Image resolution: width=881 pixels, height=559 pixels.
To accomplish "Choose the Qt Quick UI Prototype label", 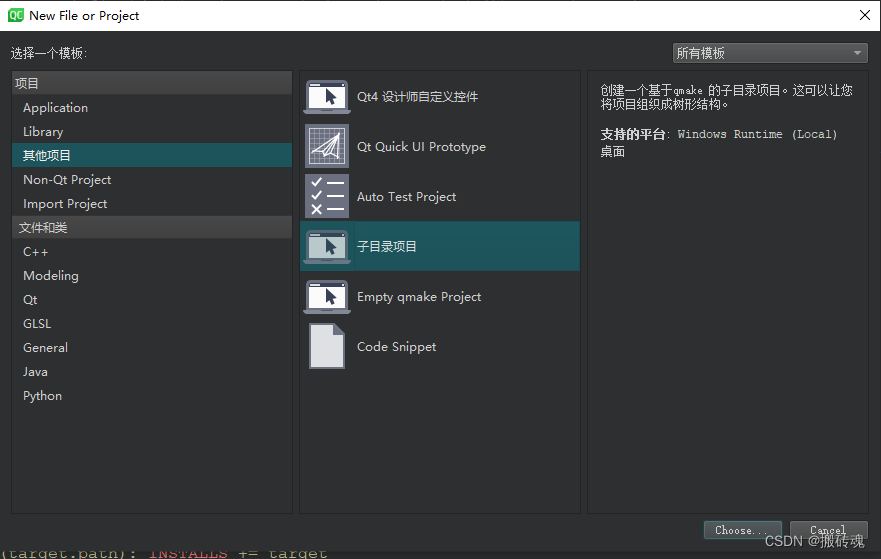I will point(421,147).
